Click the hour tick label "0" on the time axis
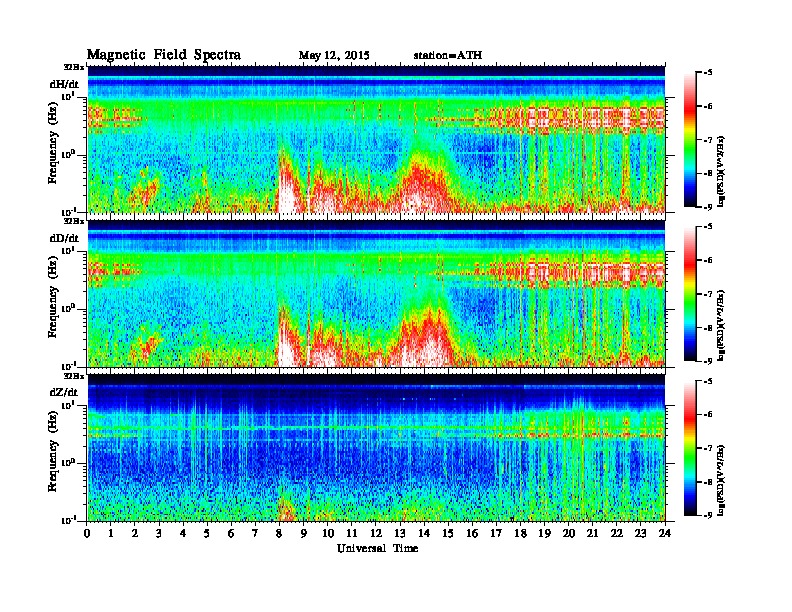 87,533
